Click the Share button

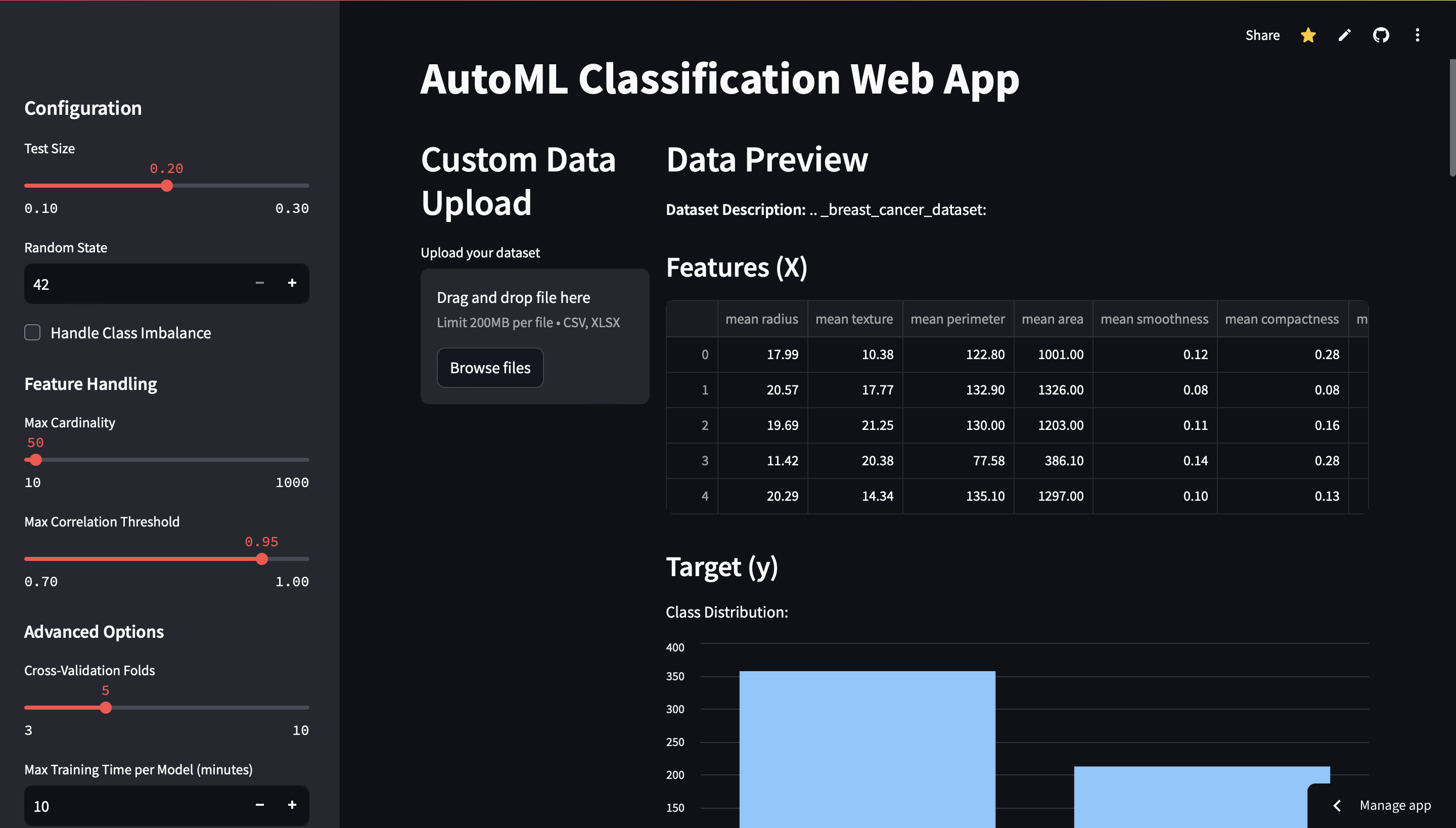tap(1262, 35)
